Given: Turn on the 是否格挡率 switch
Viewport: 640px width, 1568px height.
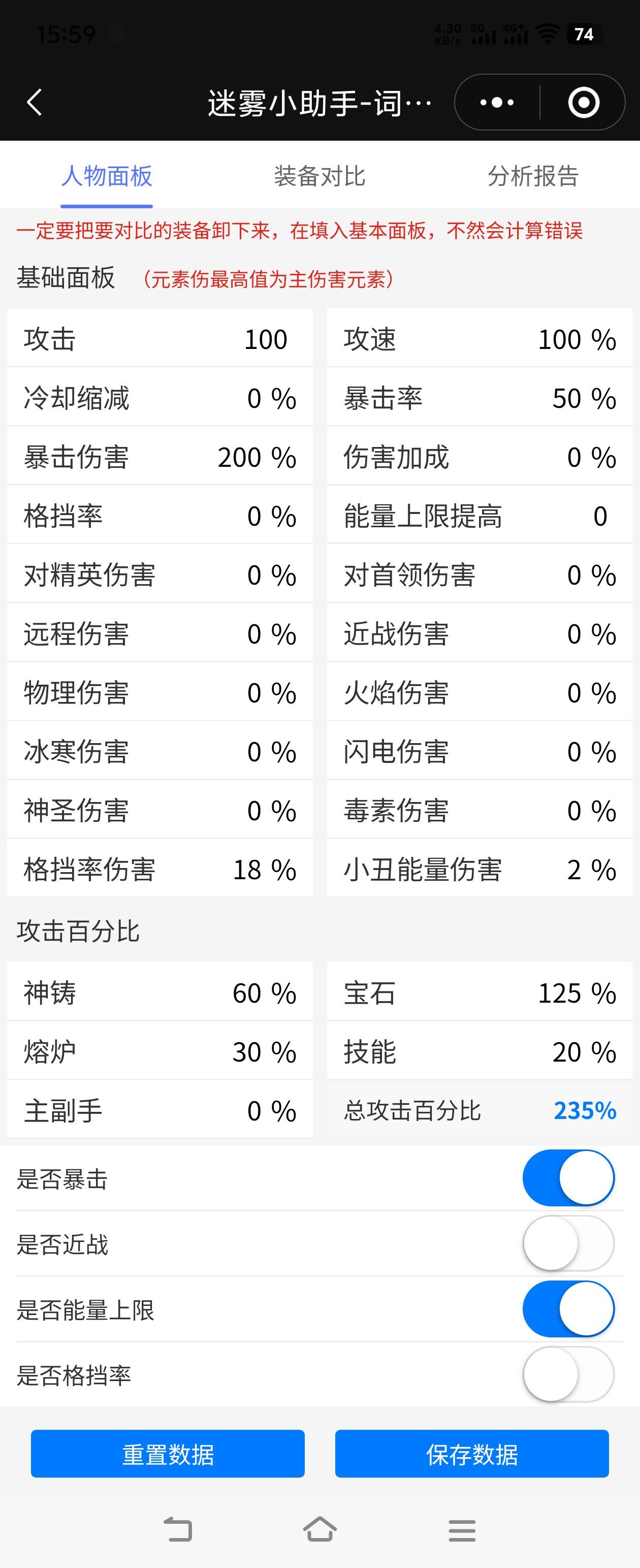Looking at the screenshot, I should [568, 1374].
